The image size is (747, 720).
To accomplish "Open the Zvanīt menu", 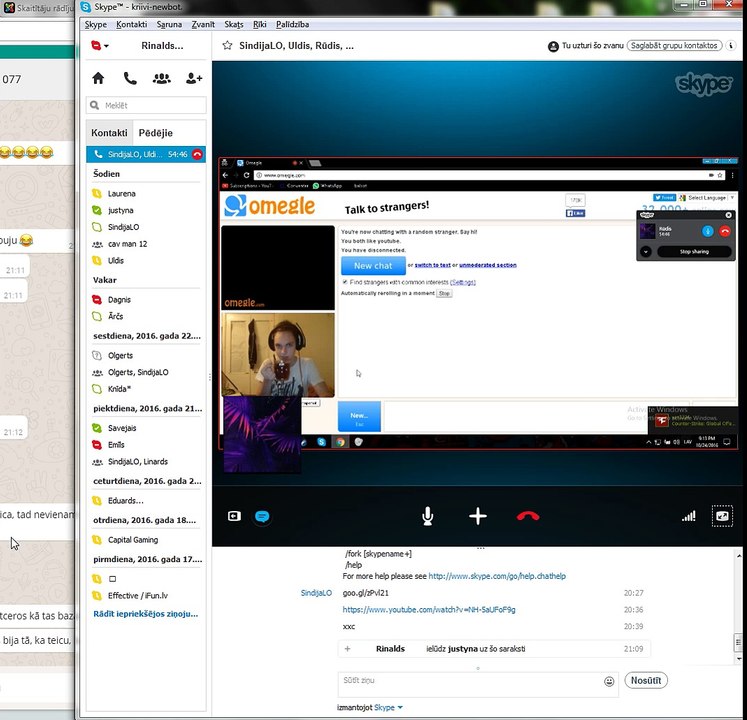I will coord(203,24).
